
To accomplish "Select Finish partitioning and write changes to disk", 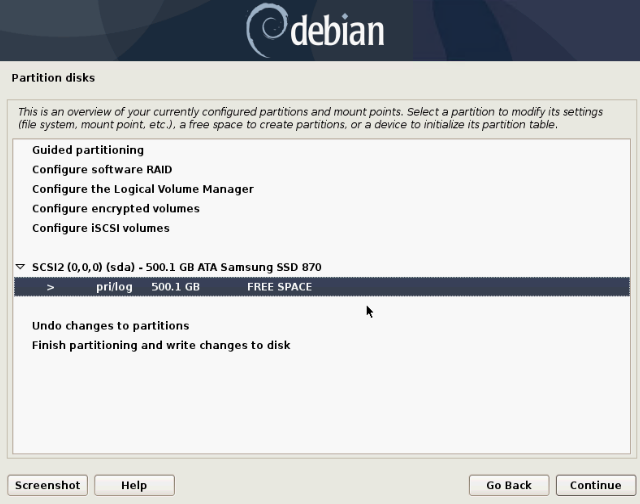I will click(x=161, y=345).
